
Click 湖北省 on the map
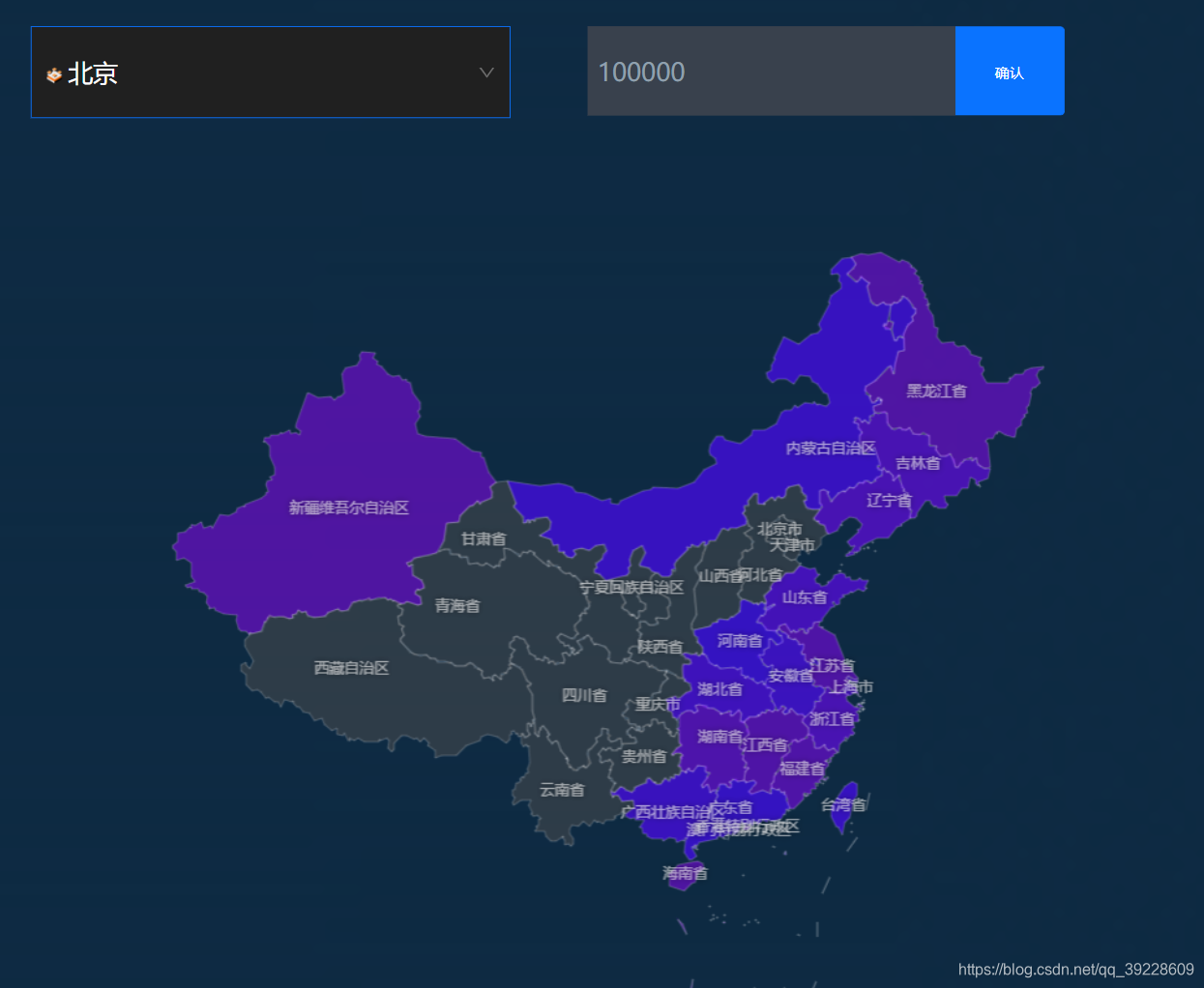tap(719, 689)
